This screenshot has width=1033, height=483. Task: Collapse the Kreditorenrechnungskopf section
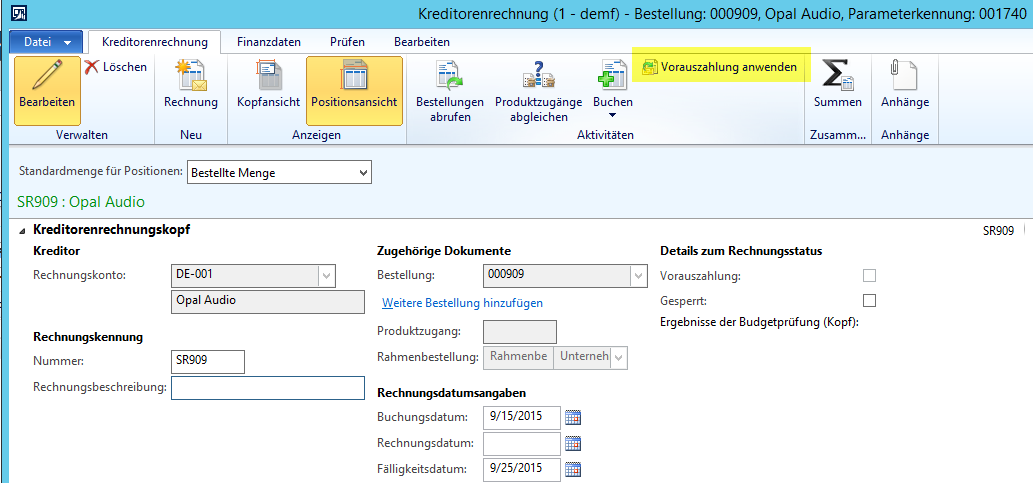(x=23, y=230)
